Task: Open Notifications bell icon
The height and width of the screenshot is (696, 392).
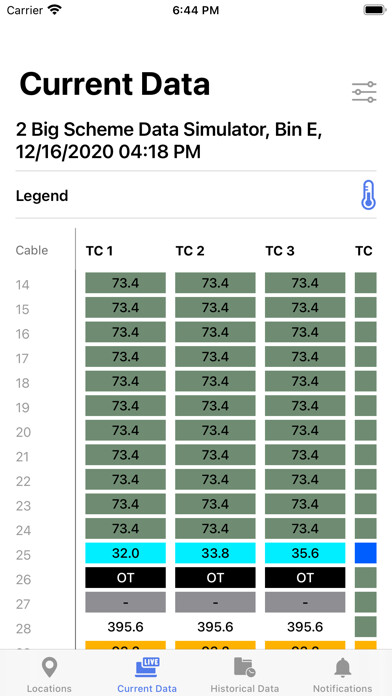Action: (x=342, y=667)
